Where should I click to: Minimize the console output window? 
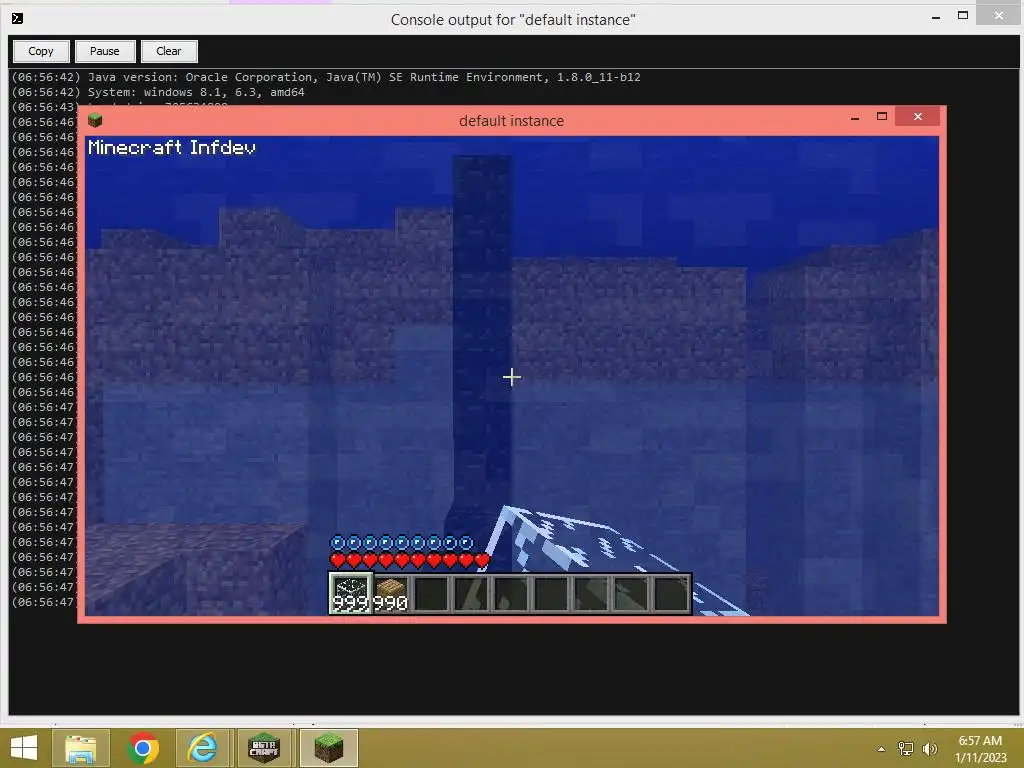(x=936, y=18)
